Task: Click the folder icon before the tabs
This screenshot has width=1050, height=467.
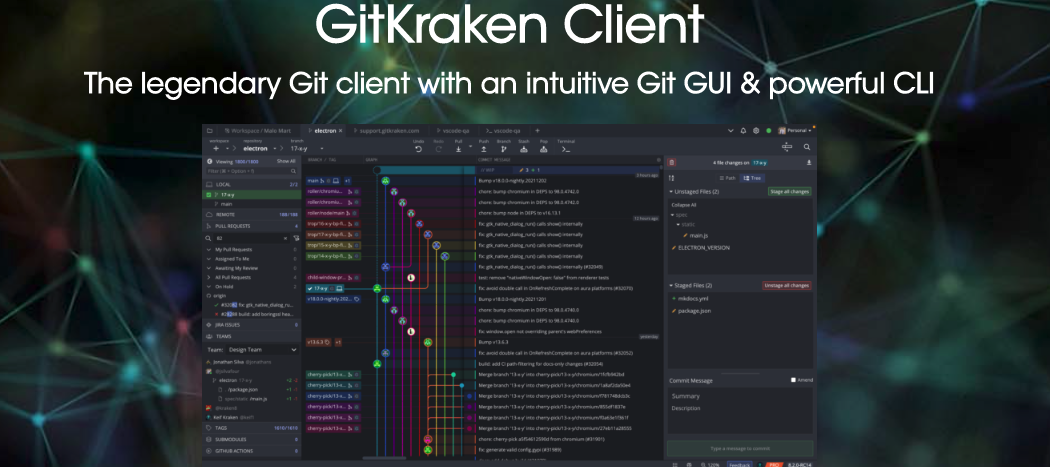Action: 210,131
